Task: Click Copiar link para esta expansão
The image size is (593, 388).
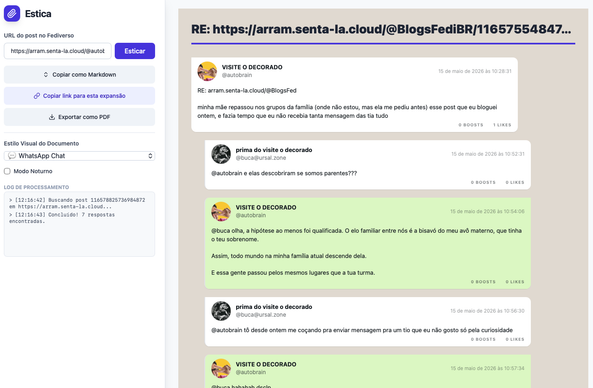Action: click(79, 96)
